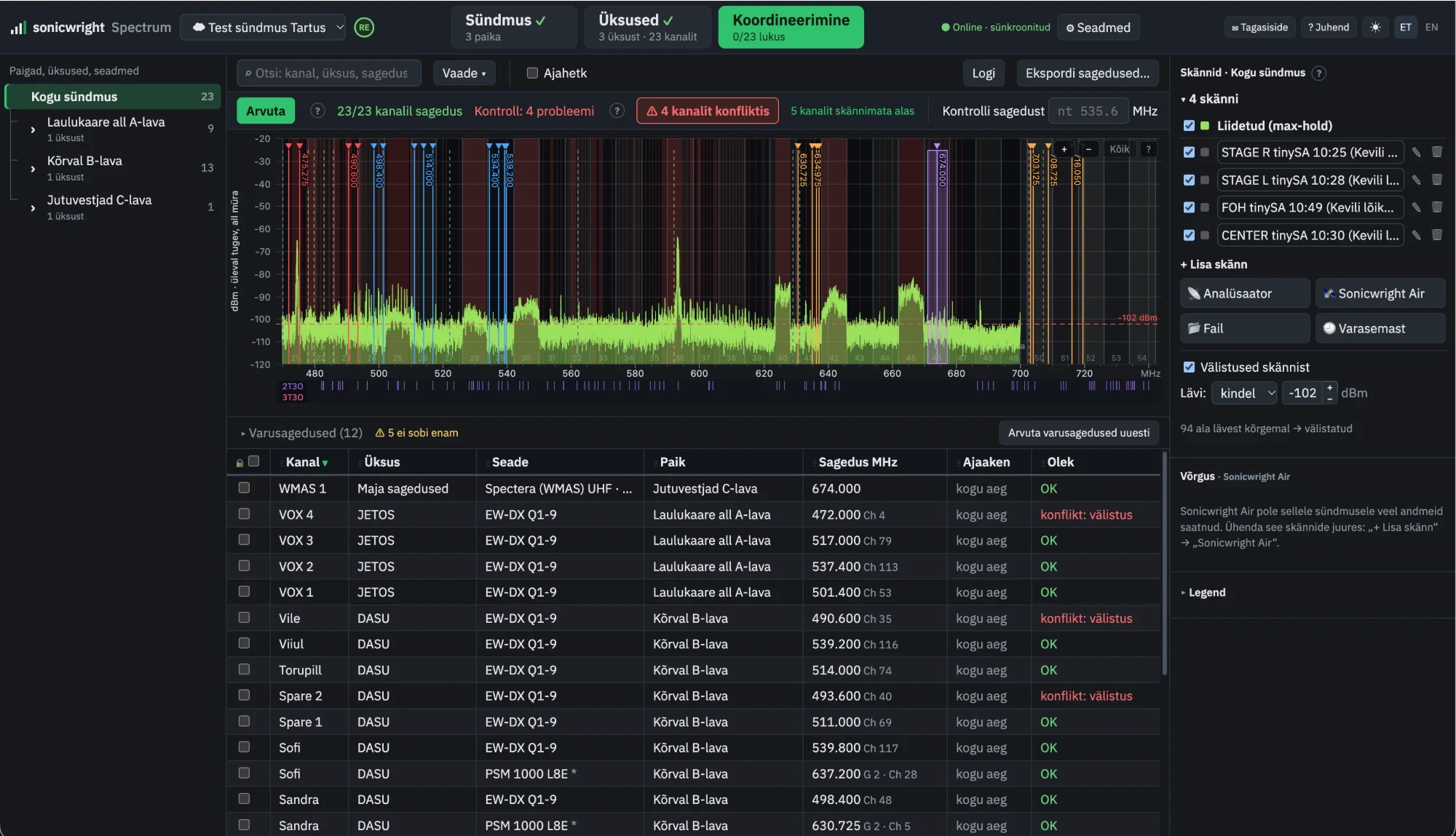This screenshot has width=1456, height=836.
Task: Expand the Laulukaare all A-lava tree item
Action: coord(33,130)
